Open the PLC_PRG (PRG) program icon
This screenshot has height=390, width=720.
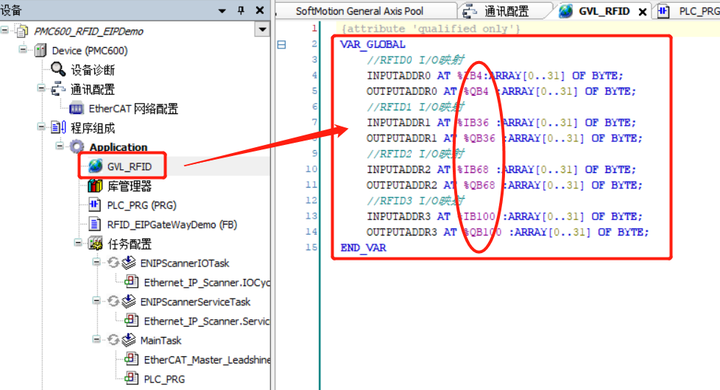pos(95,205)
